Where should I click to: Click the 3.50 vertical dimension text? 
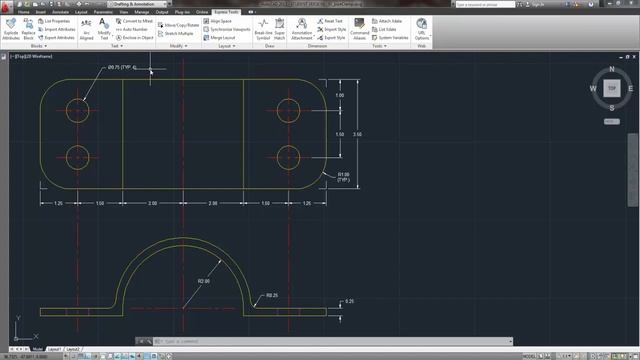click(x=357, y=134)
